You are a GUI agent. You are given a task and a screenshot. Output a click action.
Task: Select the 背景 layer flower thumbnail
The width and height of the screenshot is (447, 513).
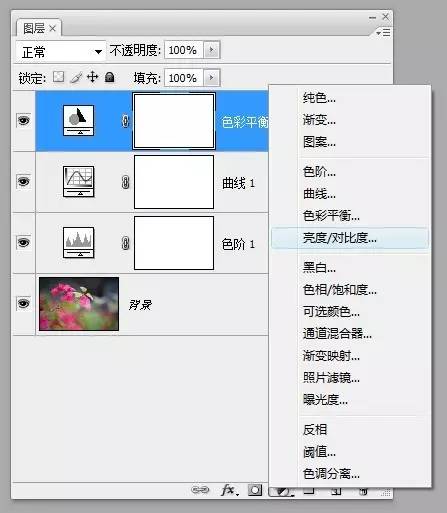(79, 304)
